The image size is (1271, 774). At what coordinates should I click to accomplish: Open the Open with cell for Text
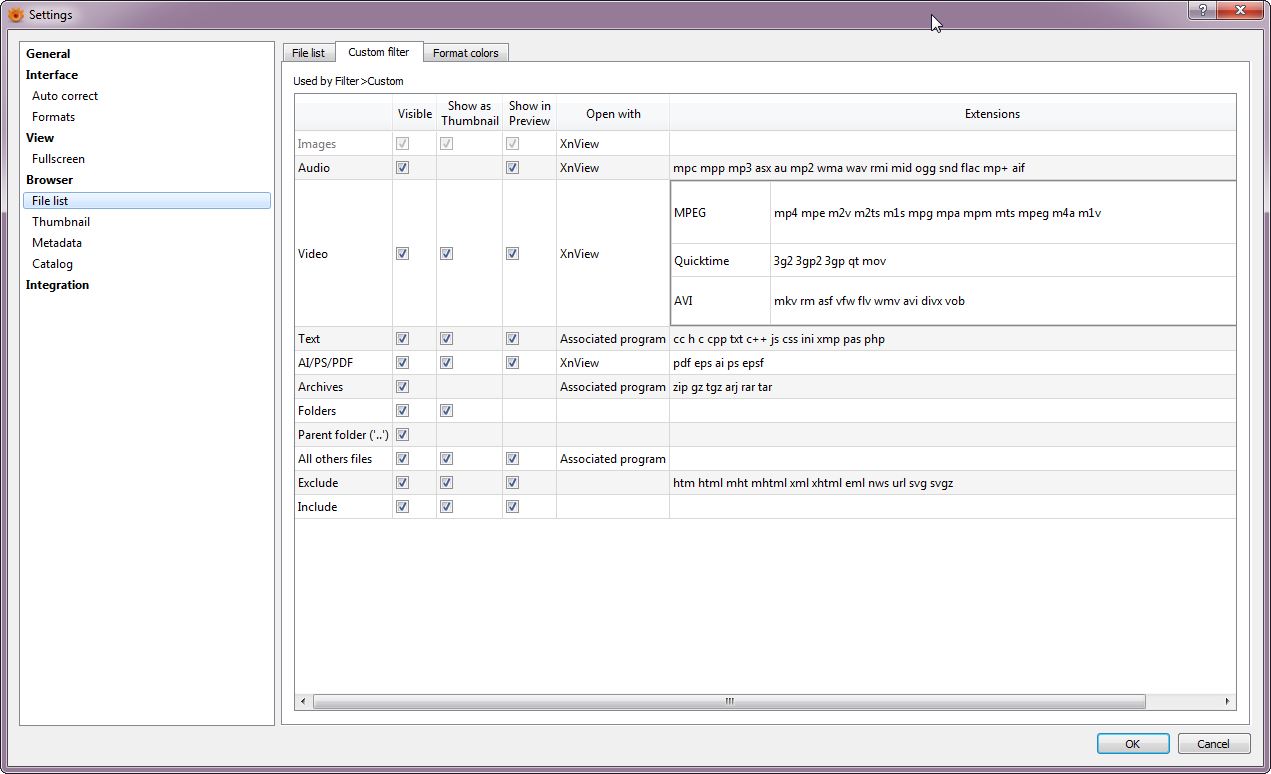(612, 339)
